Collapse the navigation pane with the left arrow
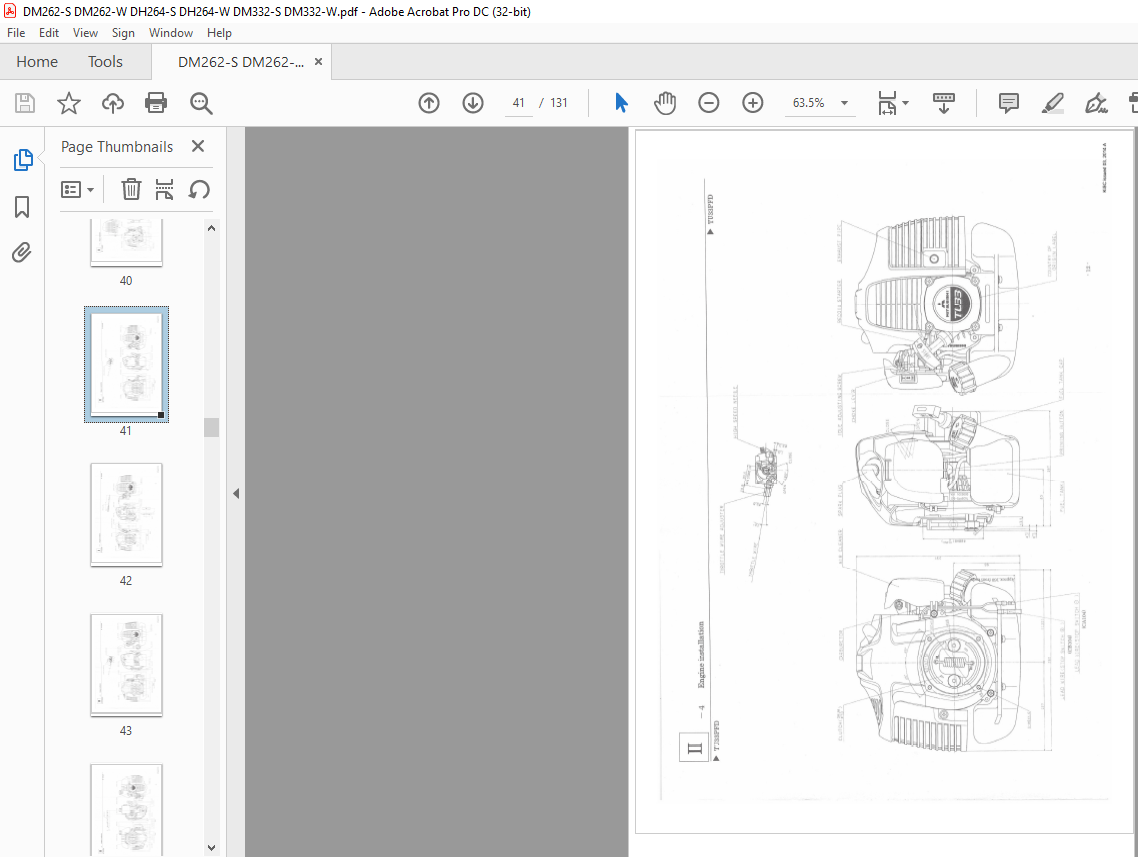 coord(236,493)
